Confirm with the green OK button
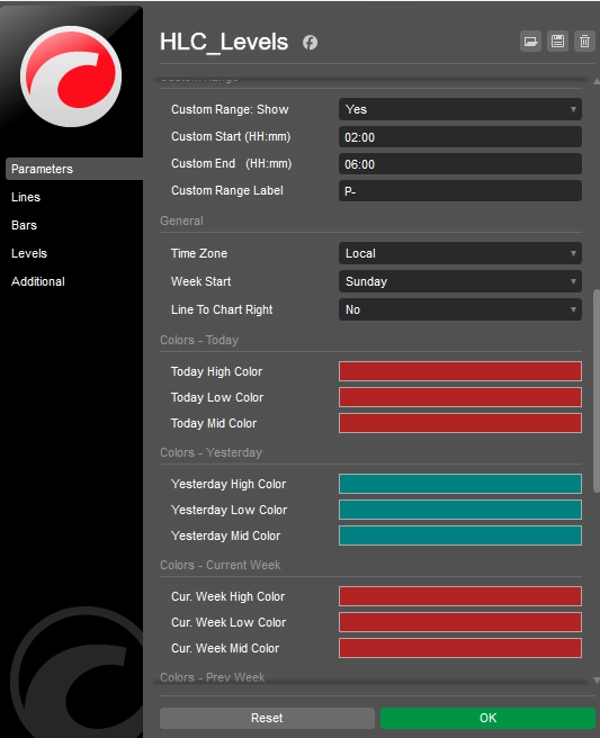The image size is (600, 738). click(x=487, y=718)
